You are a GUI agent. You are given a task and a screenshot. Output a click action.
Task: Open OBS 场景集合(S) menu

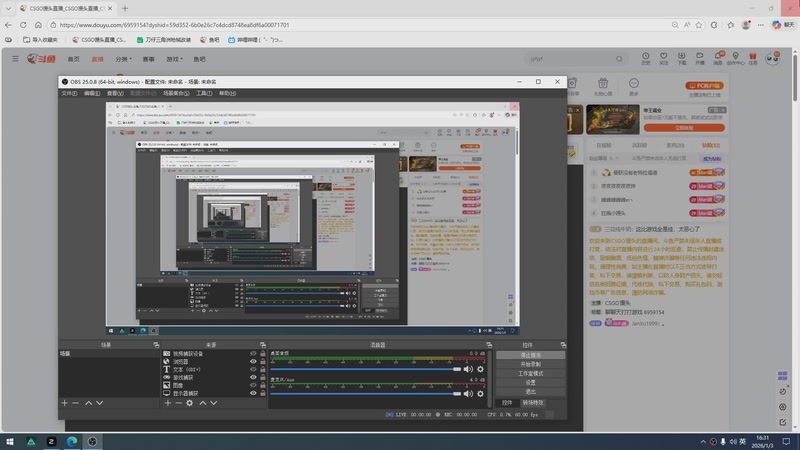[176, 93]
